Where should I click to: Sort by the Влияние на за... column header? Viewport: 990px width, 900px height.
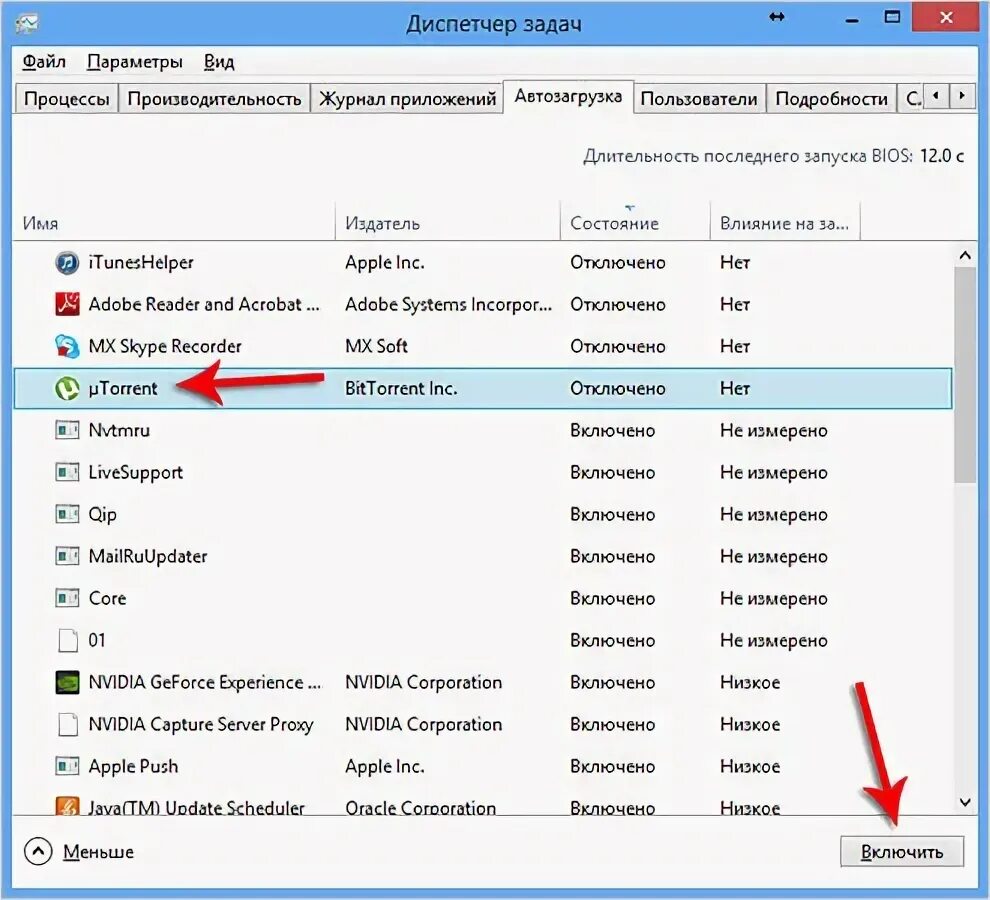tap(785, 222)
